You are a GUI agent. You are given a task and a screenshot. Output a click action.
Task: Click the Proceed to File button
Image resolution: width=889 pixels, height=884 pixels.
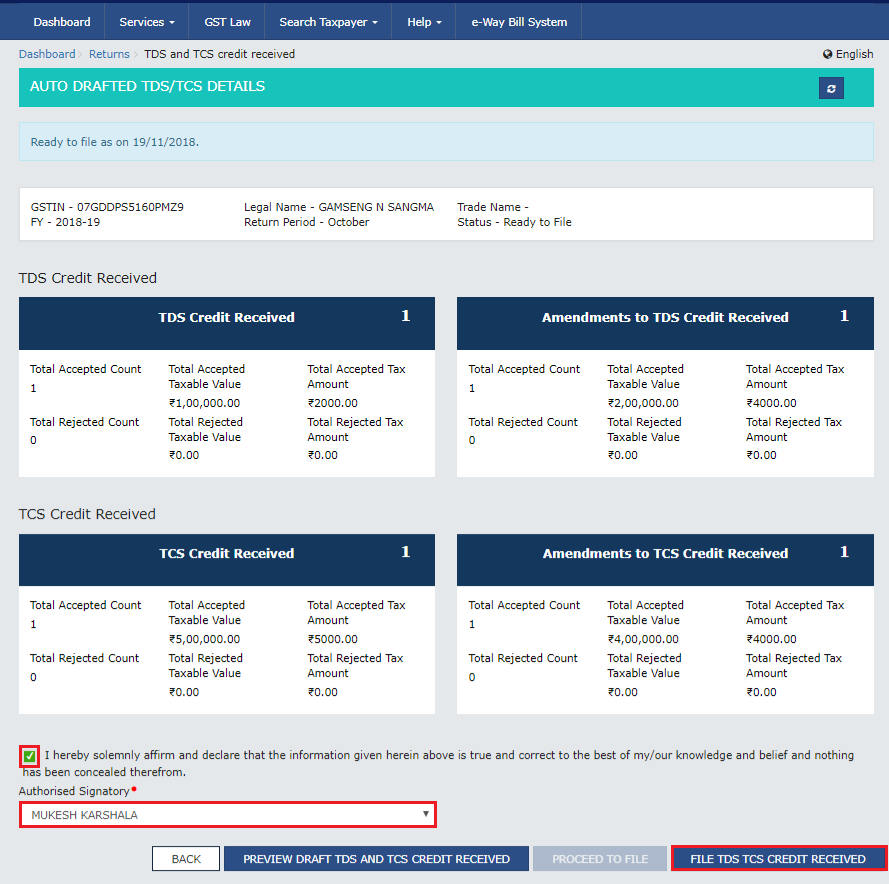pyautogui.click(x=600, y=858)
